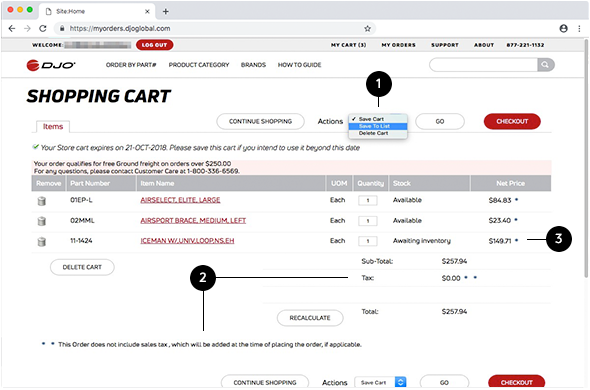The image size is (590, 390).
Task: Click the RECALCULATE button
Action: pos(310,318)
